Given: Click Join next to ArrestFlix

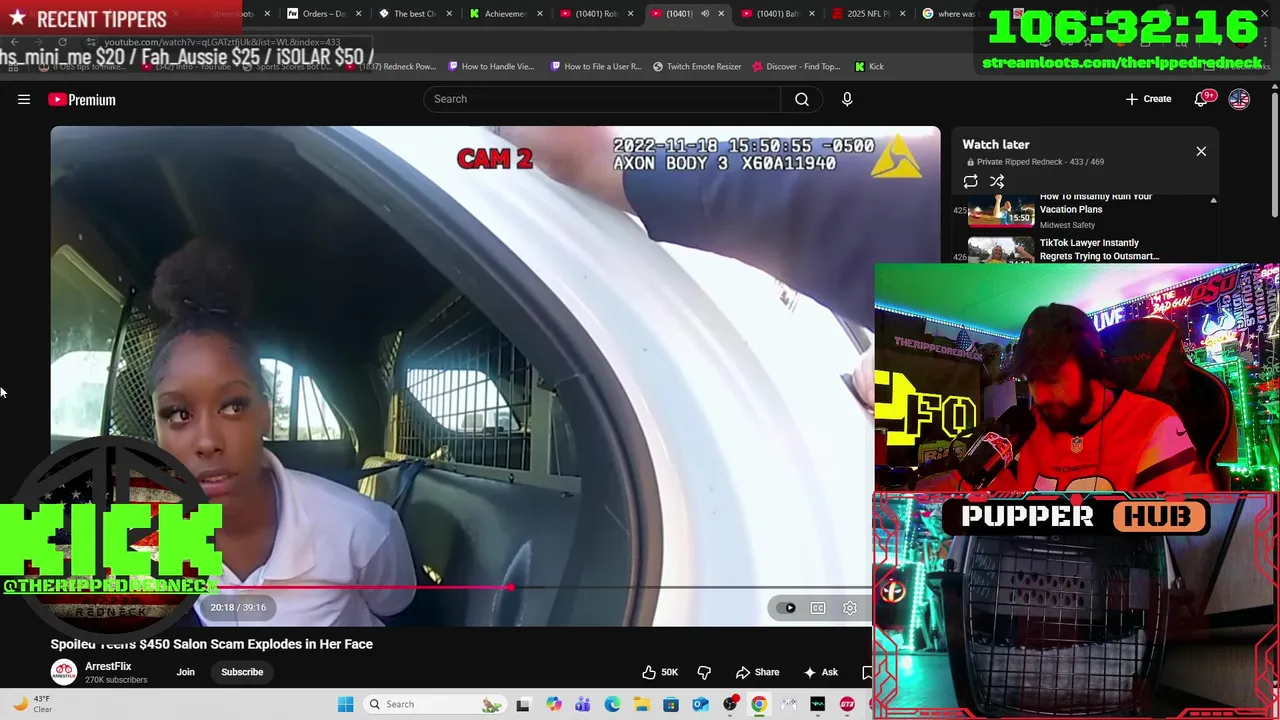Looking at the screenshot, I should pos(186,672).
